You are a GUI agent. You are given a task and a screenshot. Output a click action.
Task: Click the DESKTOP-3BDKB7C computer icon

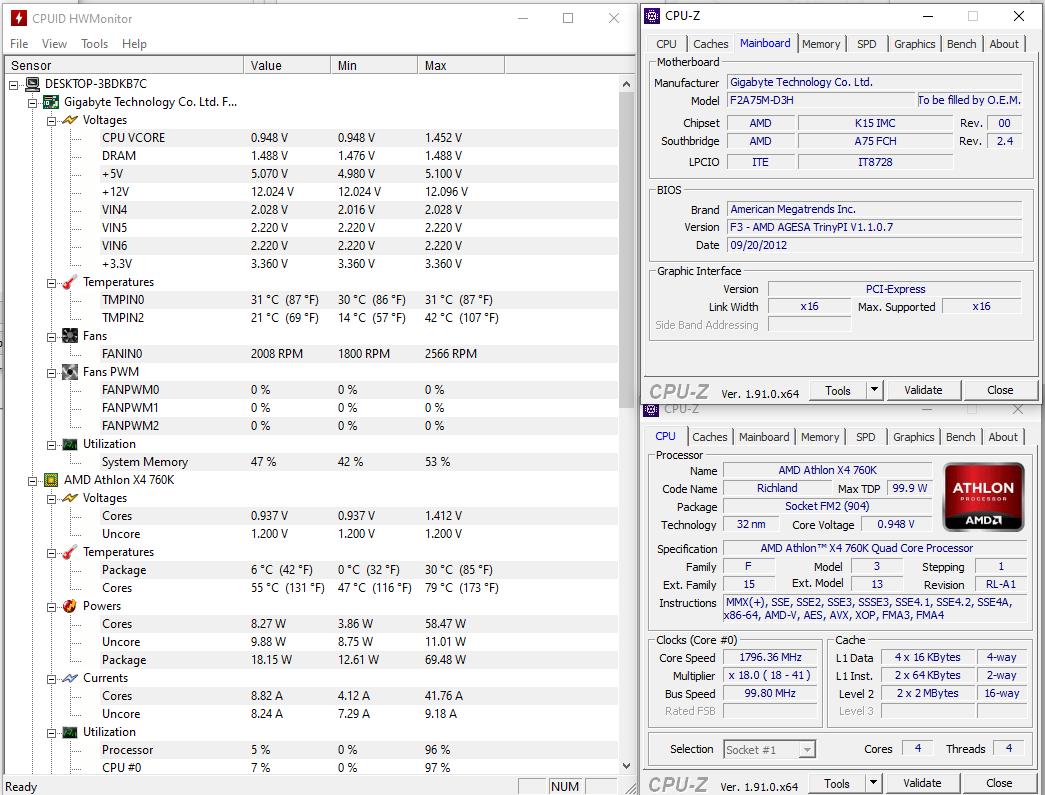32,84
